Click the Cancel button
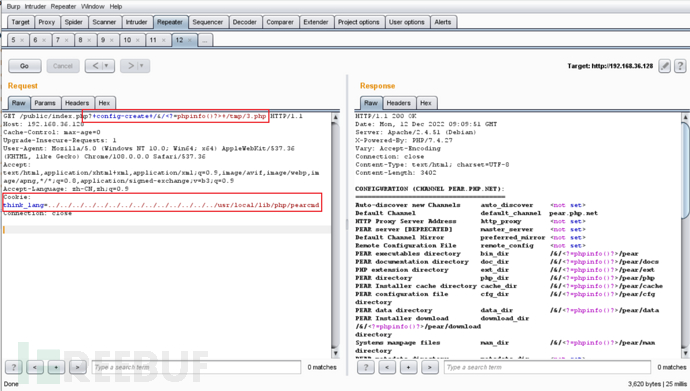Screen dimensions: 690x391 click(63, 66)
